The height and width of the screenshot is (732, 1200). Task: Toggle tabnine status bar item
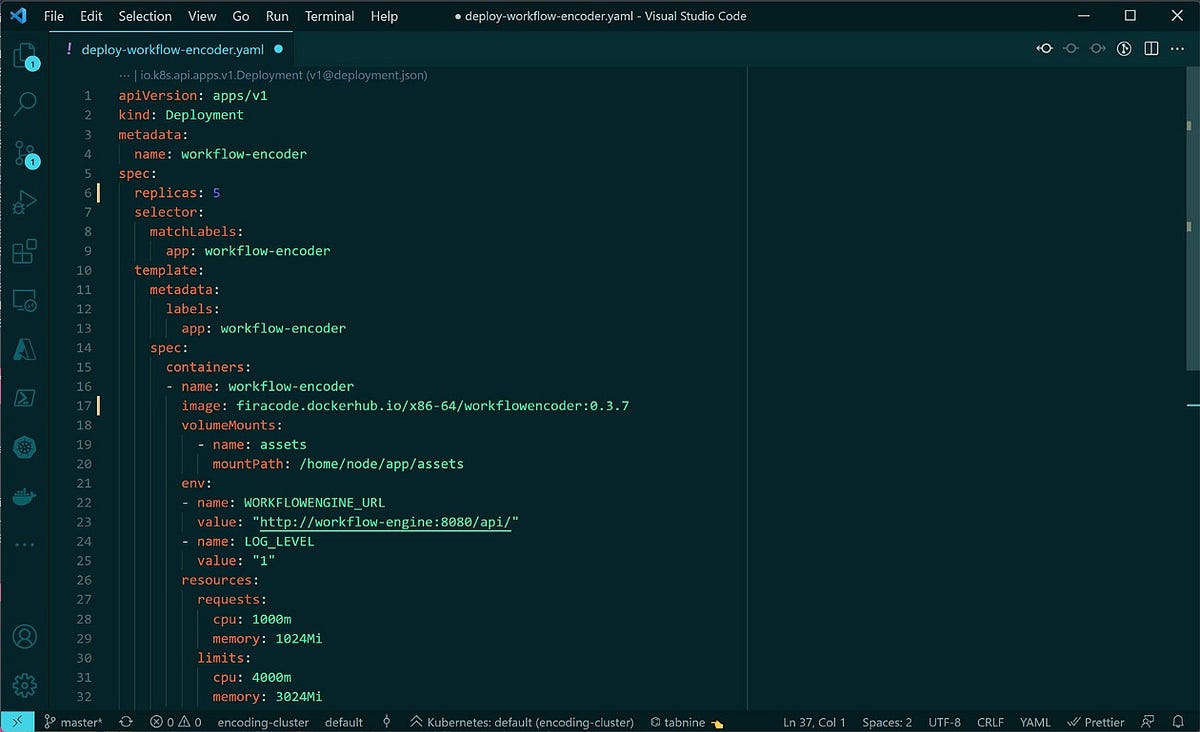click(686, 722)
